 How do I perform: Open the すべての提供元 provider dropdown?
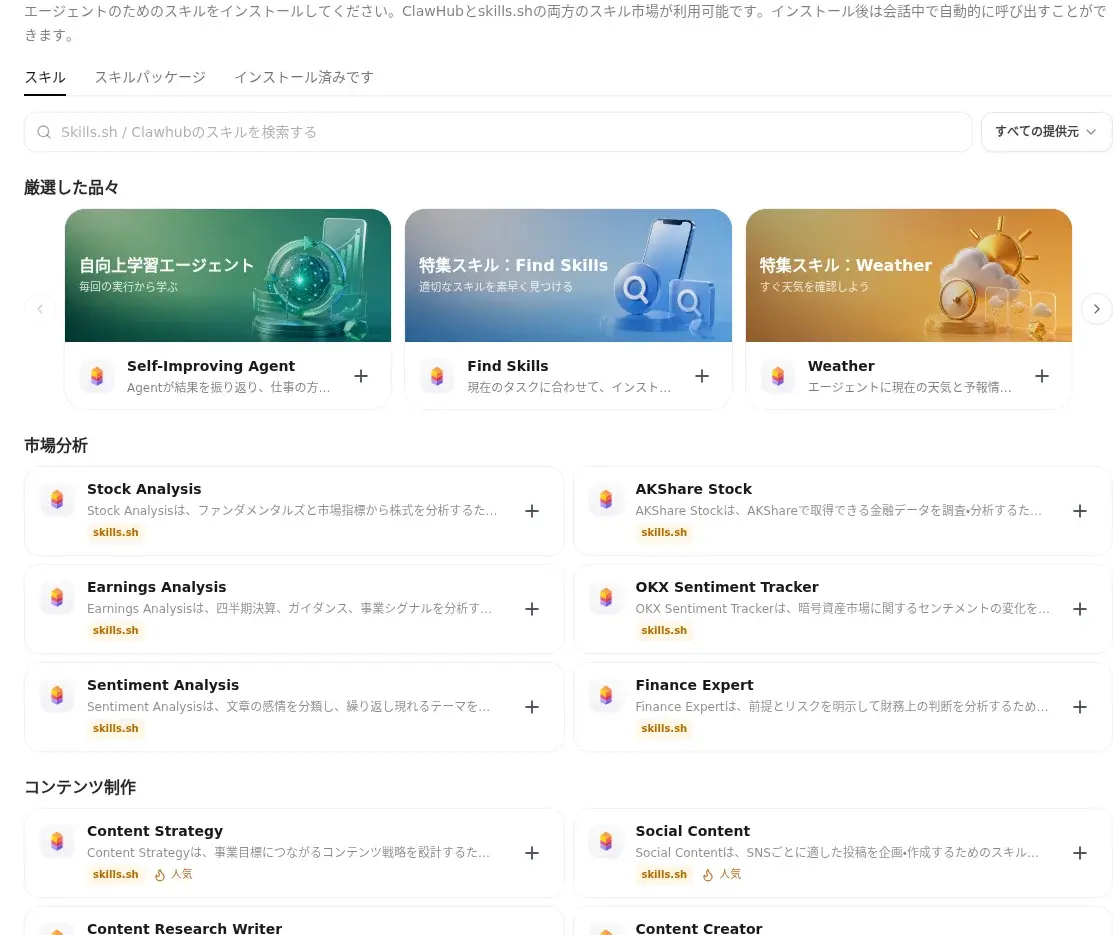(1046, 132)
